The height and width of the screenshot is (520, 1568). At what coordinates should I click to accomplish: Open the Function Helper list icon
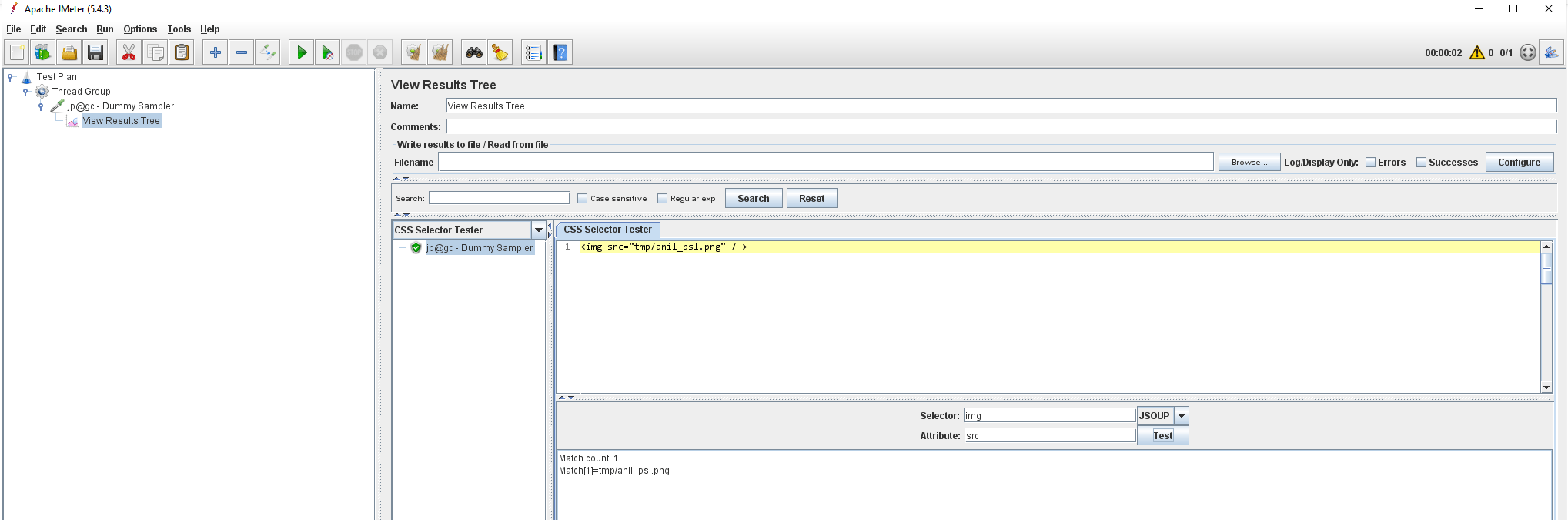pyautogui.click(x=533, y=52)
